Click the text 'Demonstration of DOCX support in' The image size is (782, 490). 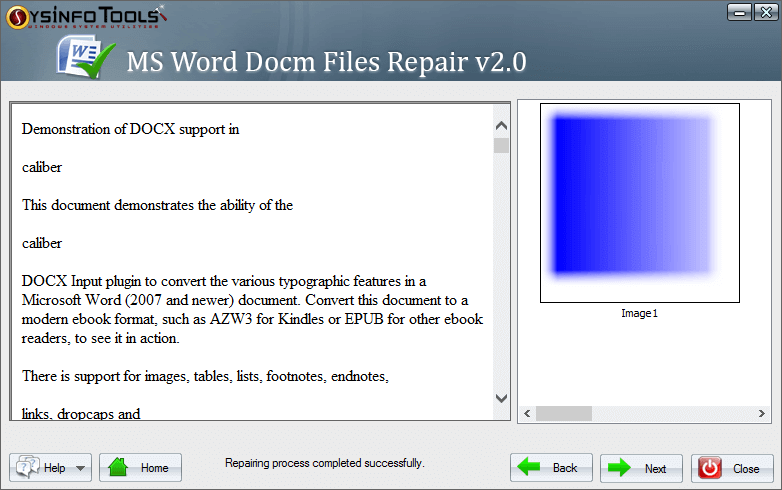click(x=131, y=129)
